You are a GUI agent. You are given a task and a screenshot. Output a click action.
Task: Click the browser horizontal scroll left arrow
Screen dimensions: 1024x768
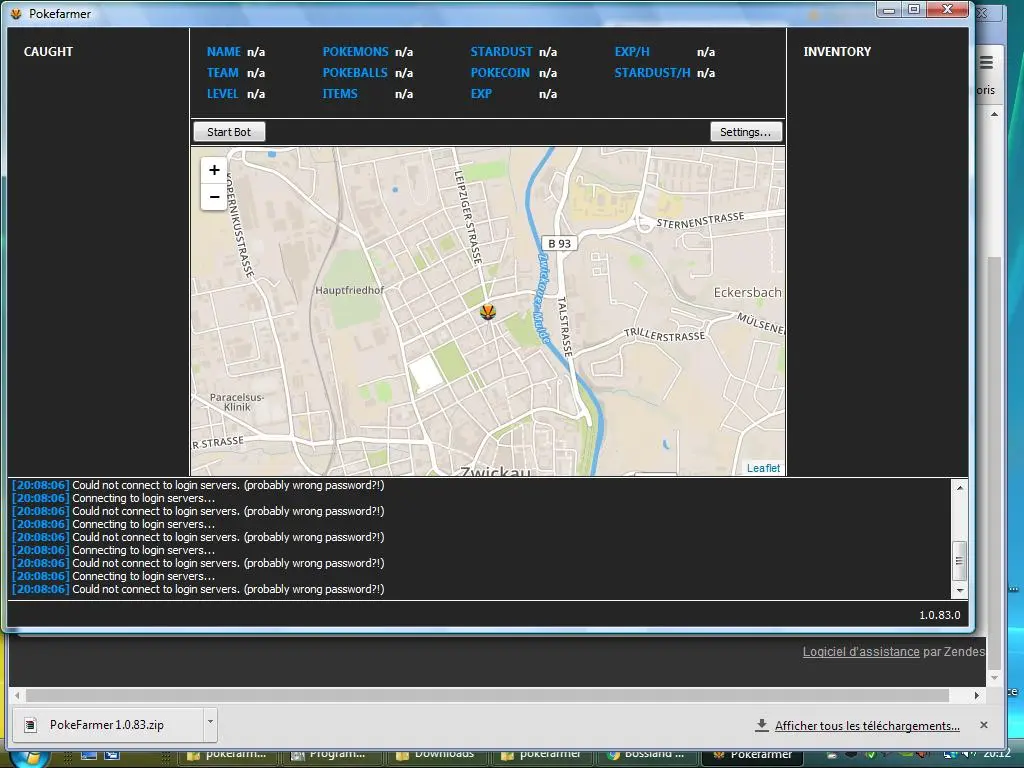[17, 696]
